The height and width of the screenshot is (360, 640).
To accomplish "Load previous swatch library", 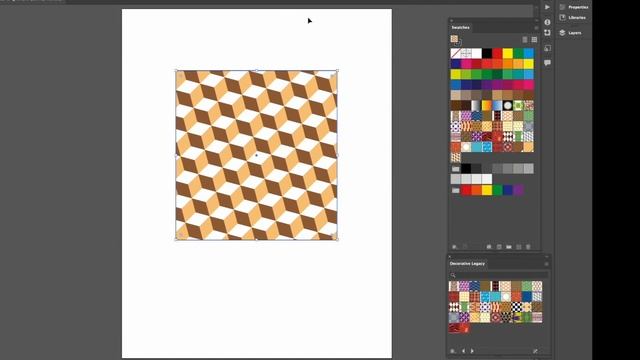I will coord(463,351).
